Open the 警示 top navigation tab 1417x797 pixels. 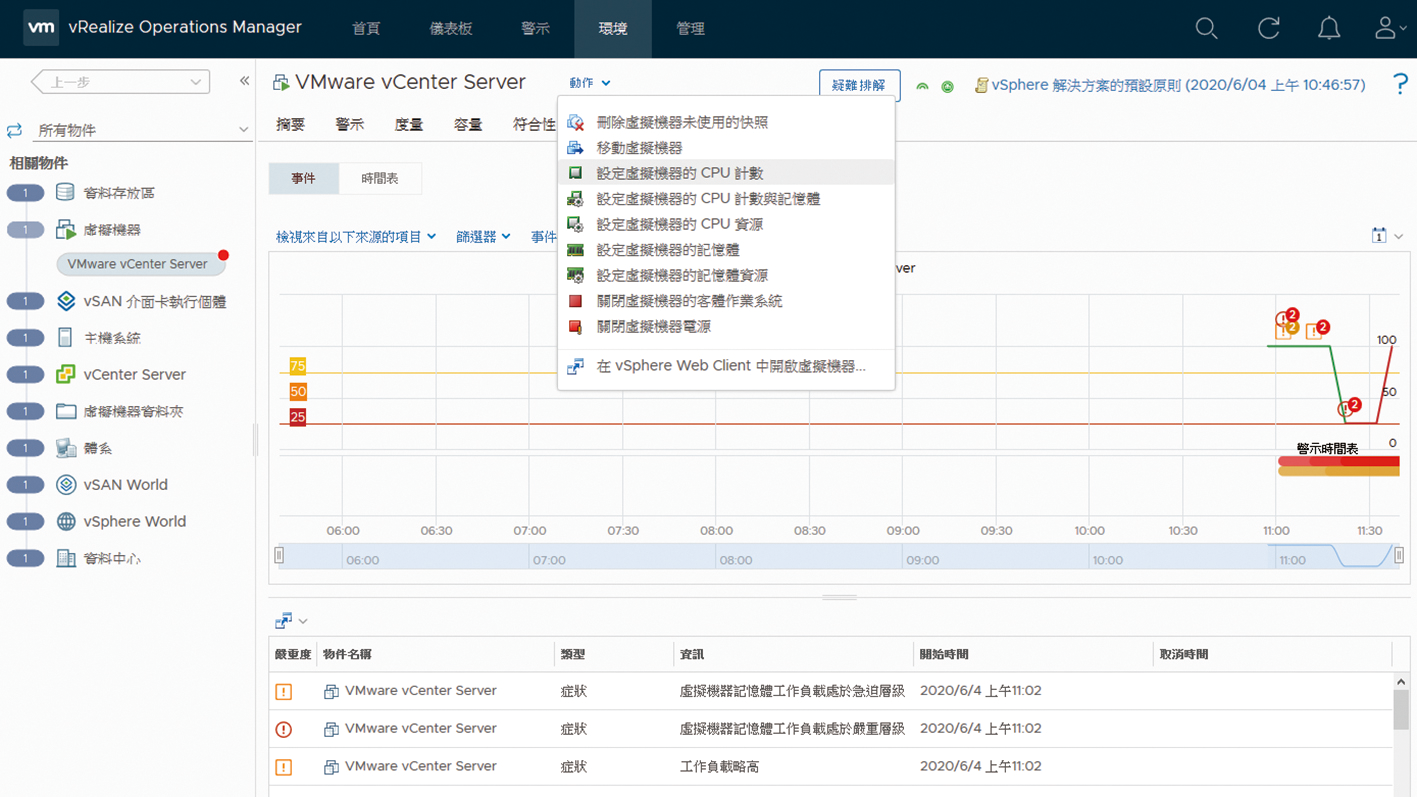point(535,29)
